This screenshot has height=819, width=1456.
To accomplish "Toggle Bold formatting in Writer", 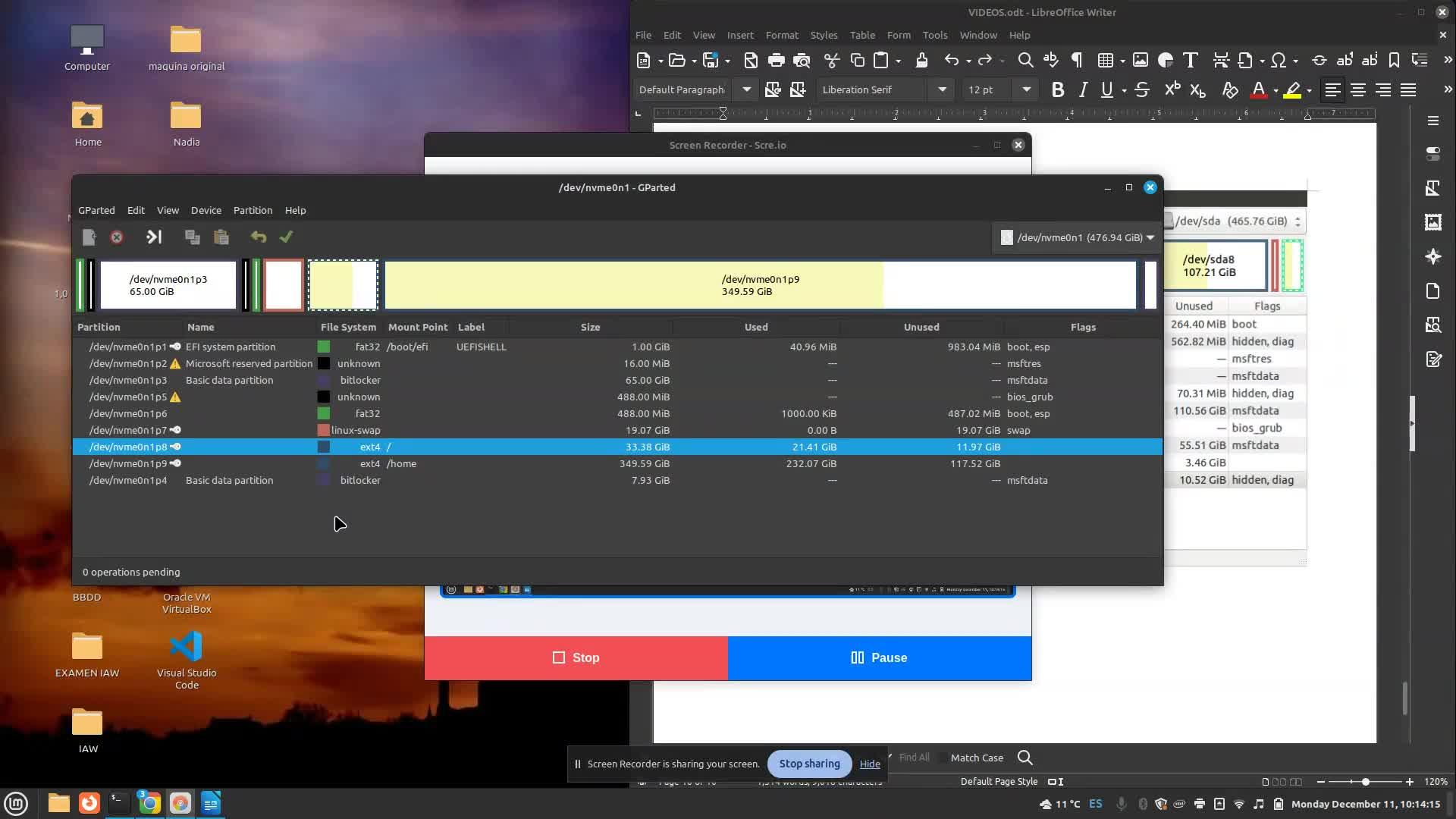I will (x=1058, y=90).
